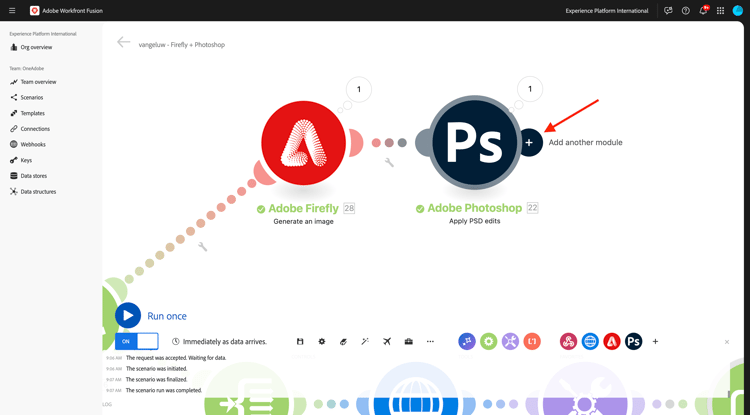The width and height of the screenshot is (750, 415).
Task: Add the Adobe Firefly favorite module
Action: click(612, 341)
